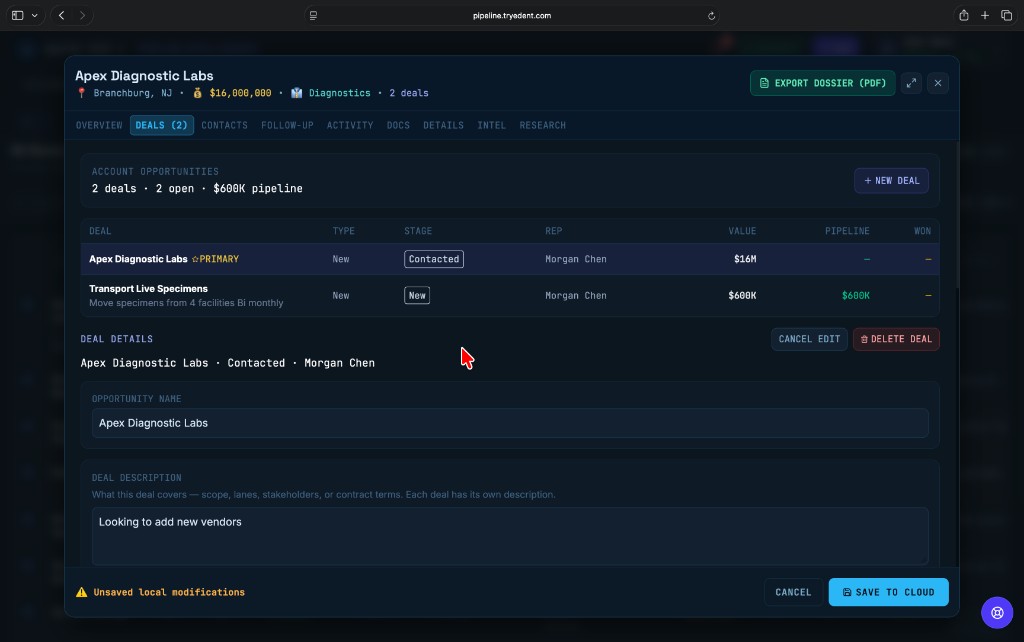
Task: Open the Details tab
Action: click(443, 125)
